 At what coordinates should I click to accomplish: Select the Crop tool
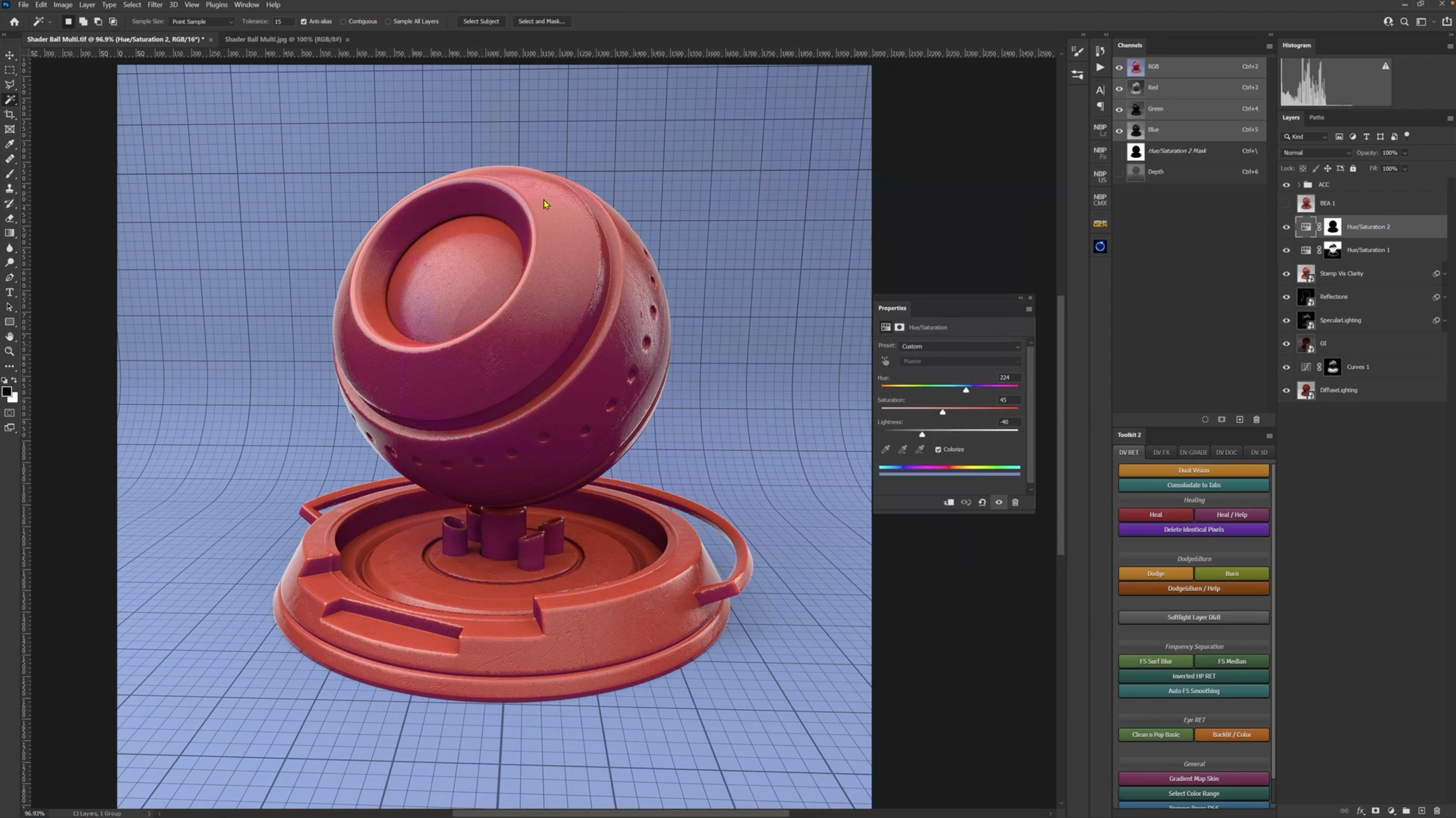[x=10, y=115]
